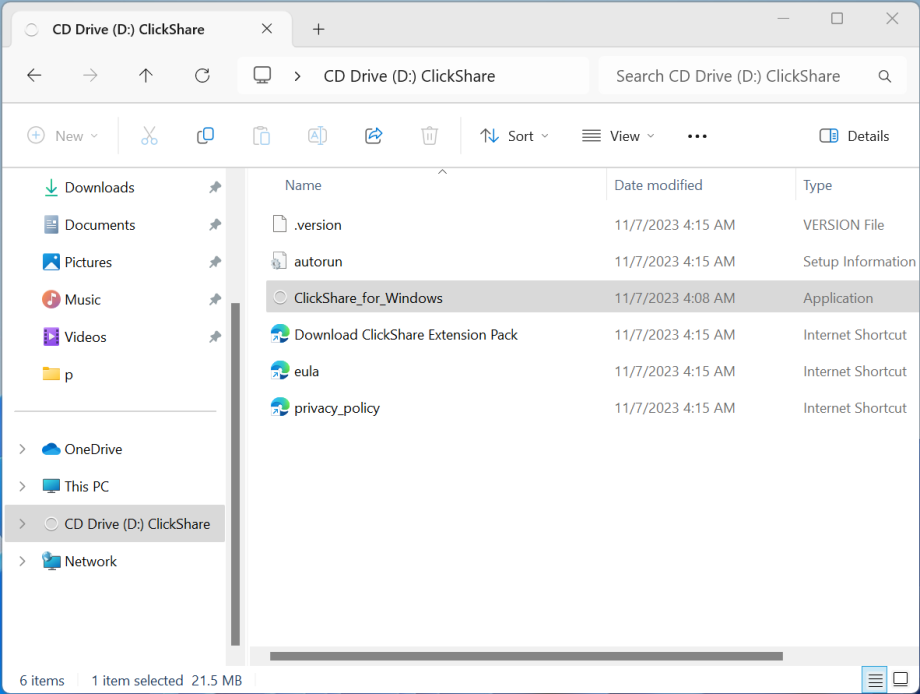This screenshot has height=694, width=920.
Task: Rename the selected file
Action: [x=317, y=136]
